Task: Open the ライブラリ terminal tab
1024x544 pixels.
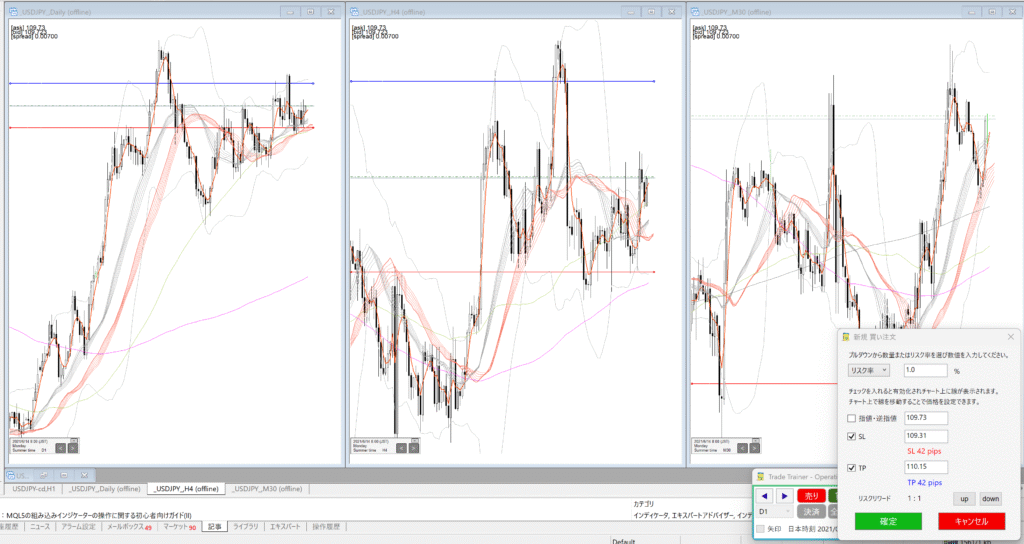Action: point(246,526)
